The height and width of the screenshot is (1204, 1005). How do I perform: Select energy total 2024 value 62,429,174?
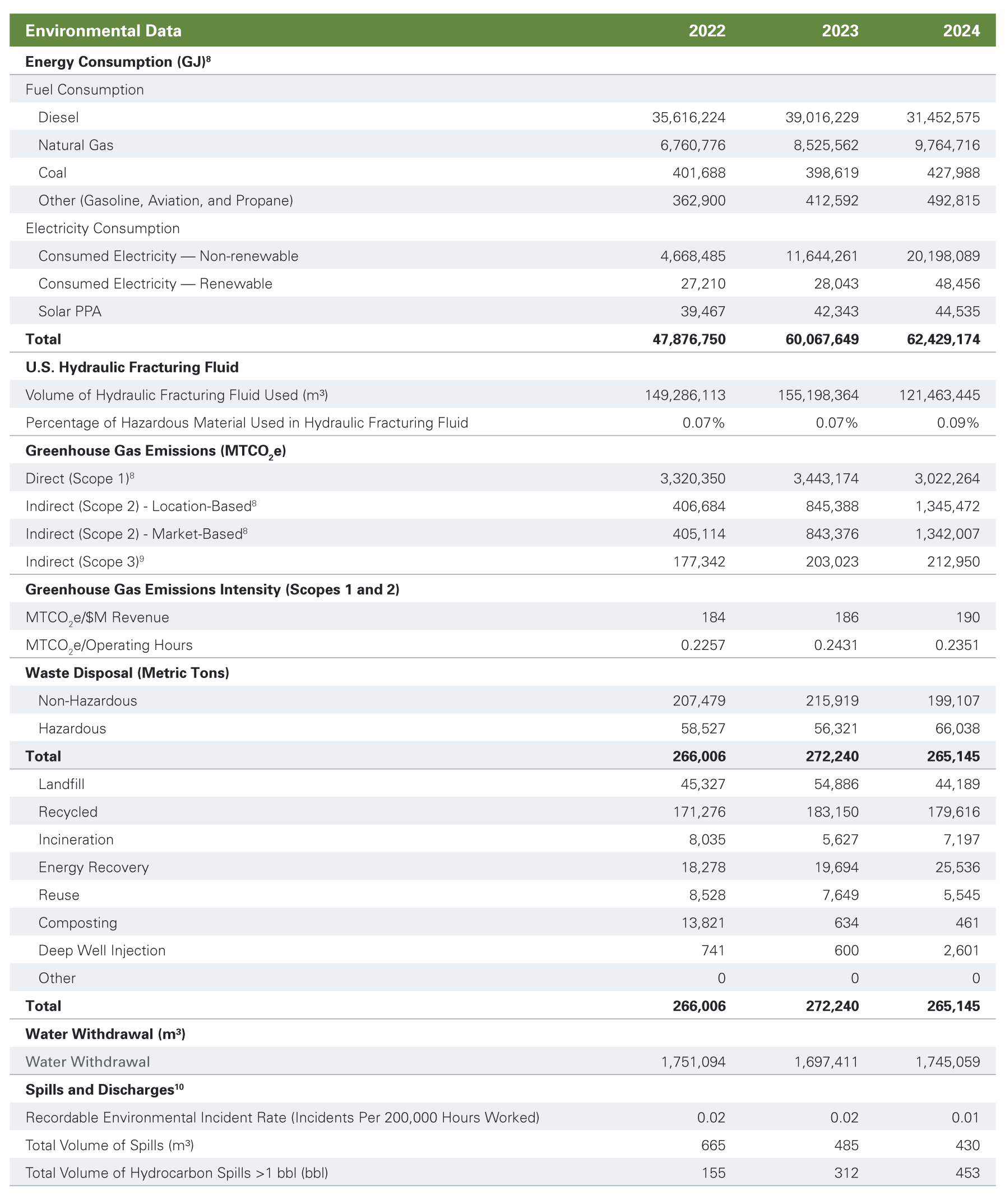pos(943,339)
